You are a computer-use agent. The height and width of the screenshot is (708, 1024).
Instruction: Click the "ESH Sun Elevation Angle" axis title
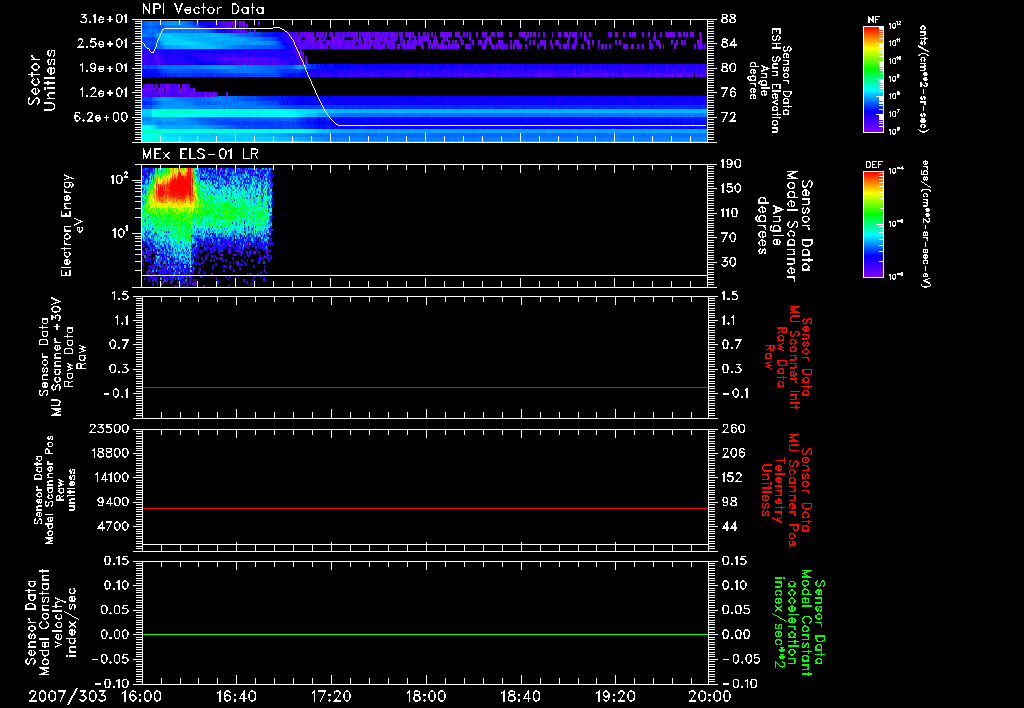[x=770, y=80]
